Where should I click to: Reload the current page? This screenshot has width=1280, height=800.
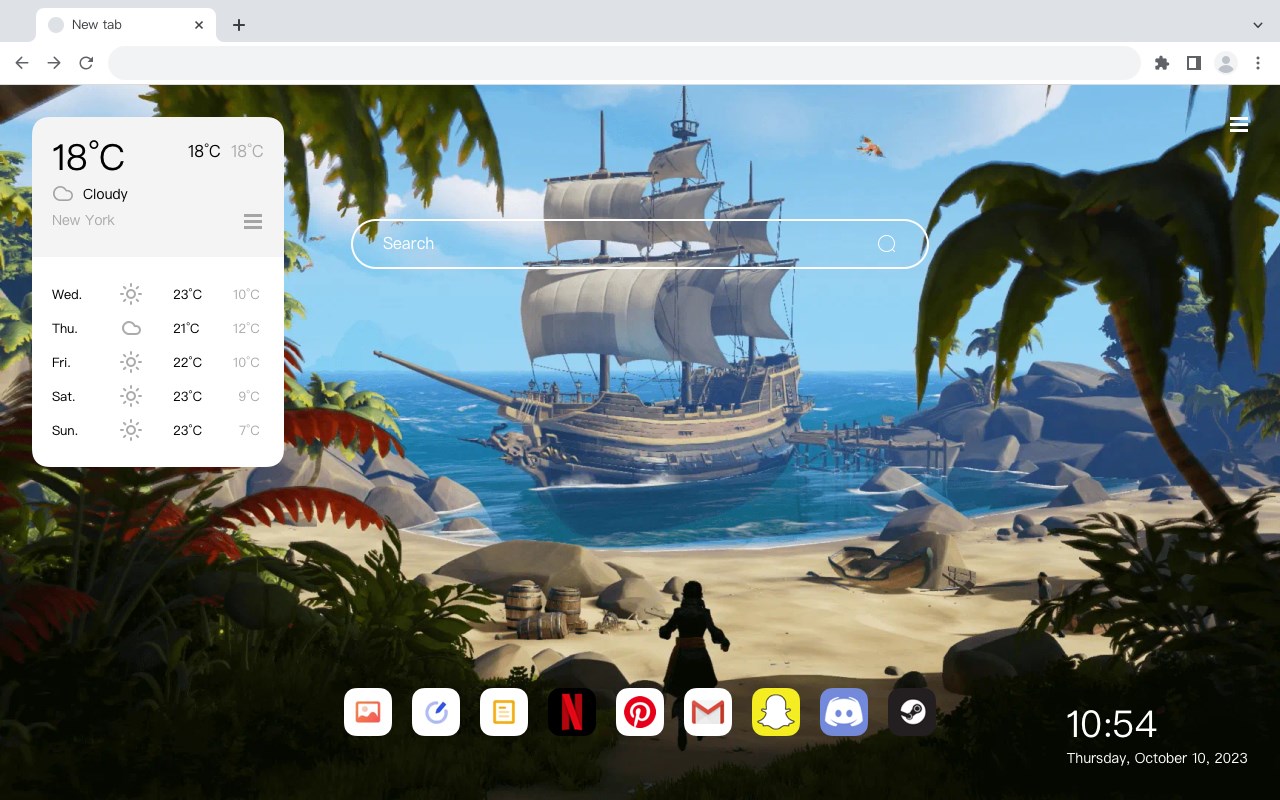pos(86,63)
